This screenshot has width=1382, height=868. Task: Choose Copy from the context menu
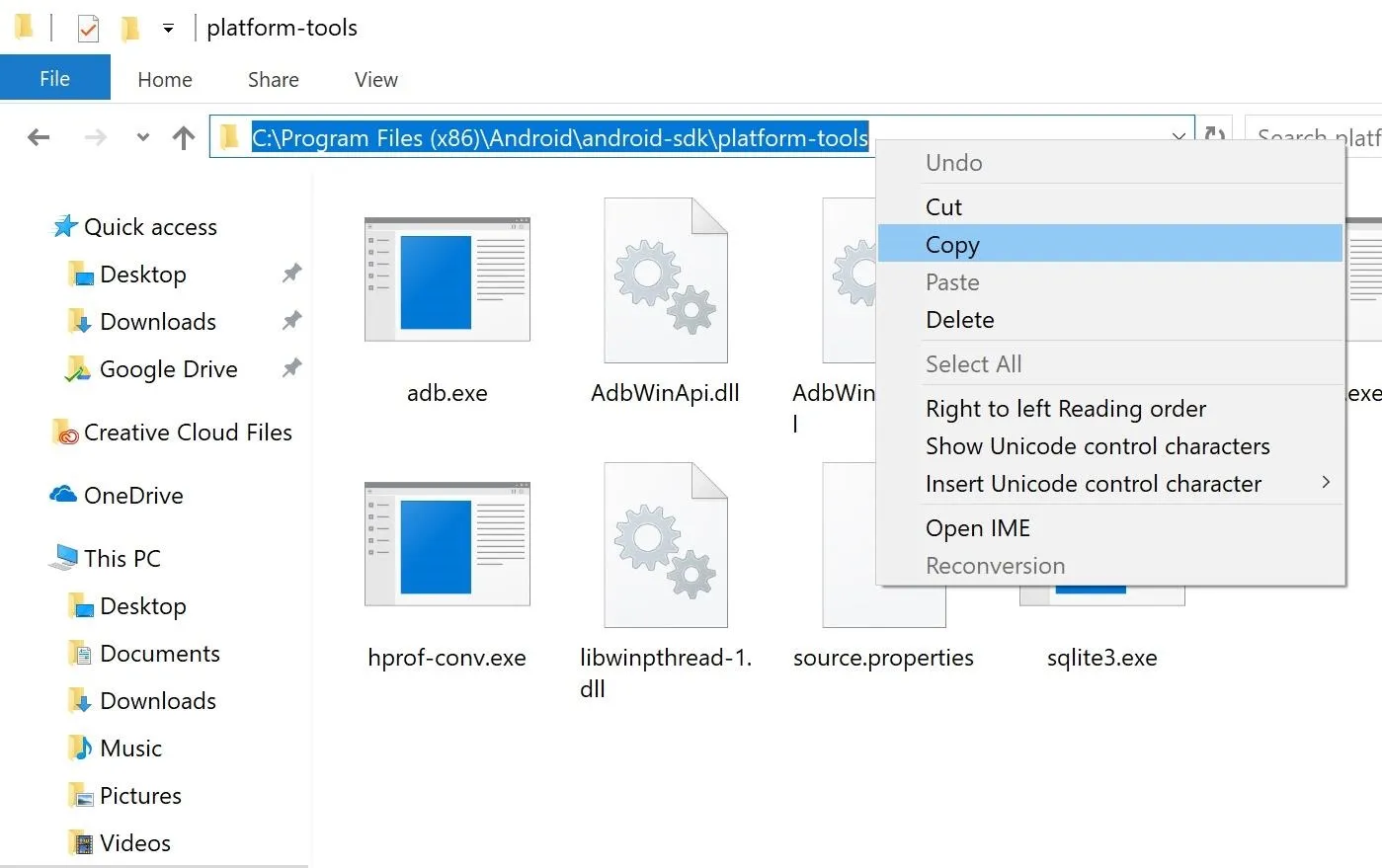coord(952,244)
